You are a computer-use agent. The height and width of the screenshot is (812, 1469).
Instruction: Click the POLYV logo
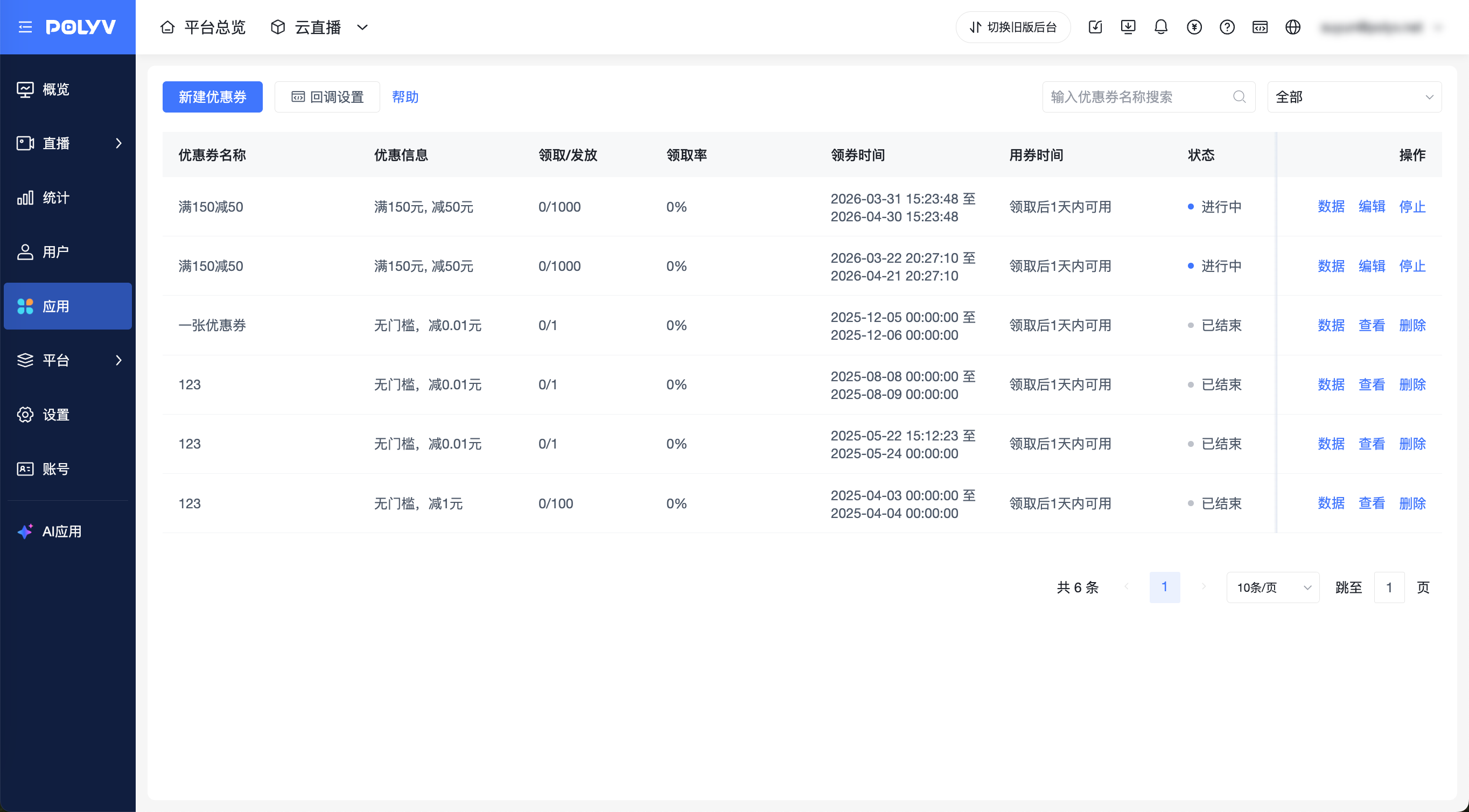pyautogui.click(x=81, y=27)
